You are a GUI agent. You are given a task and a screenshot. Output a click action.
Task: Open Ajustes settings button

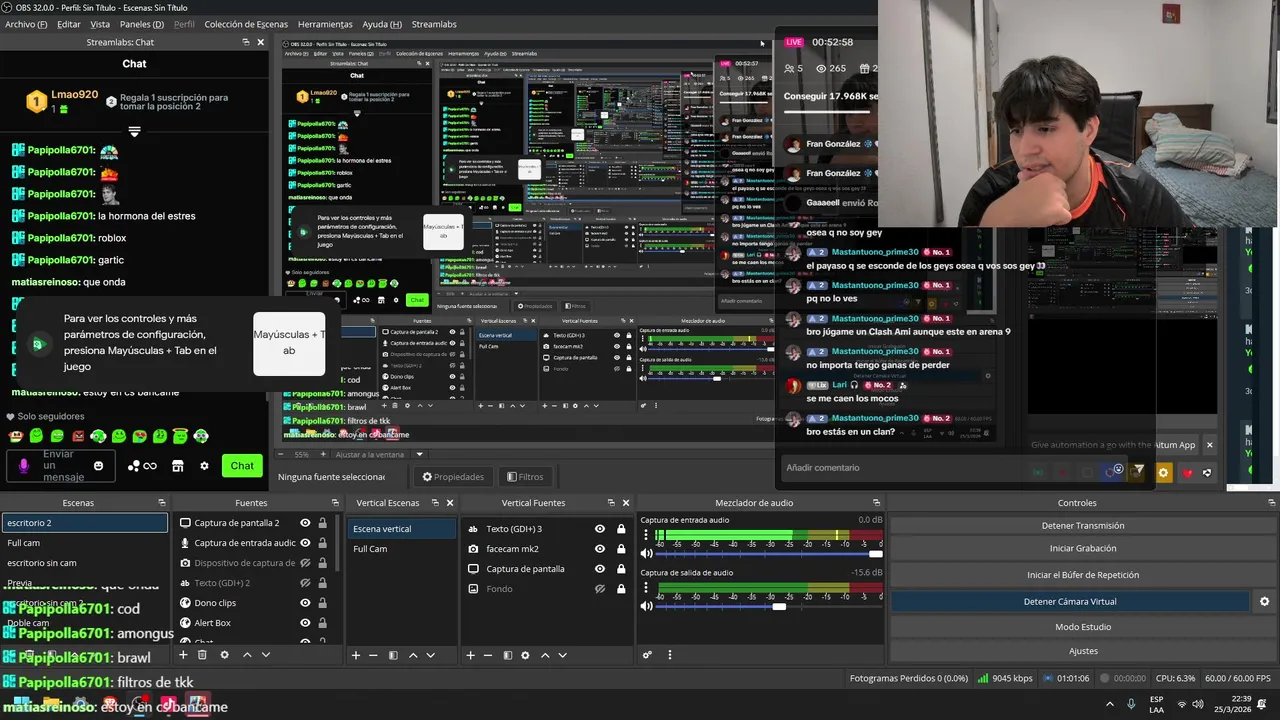(x=1082, y=651)
